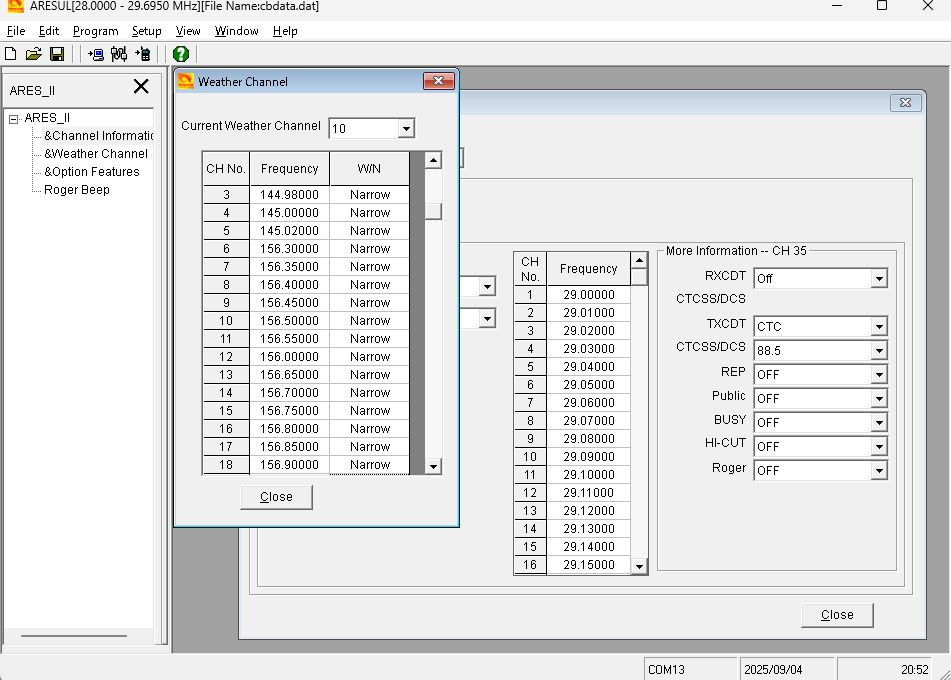Image resolution: width=951 pixels, height=680 pixels.
Task: Open Current Weather Channel dropdown
Action: point(406,129)
